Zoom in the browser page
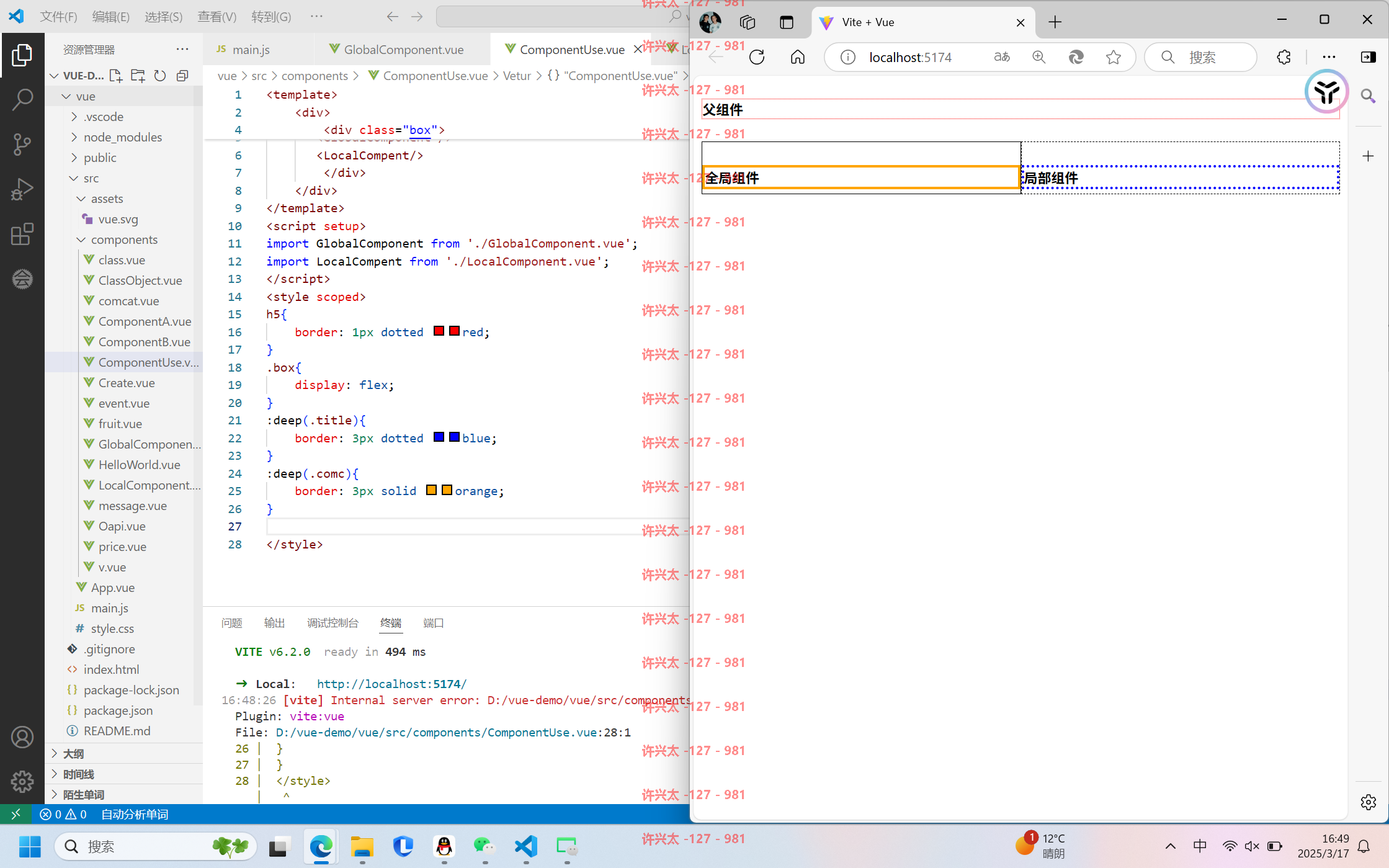Image resolution: width=1389 pixels, height=868 pixels. 1039,57
